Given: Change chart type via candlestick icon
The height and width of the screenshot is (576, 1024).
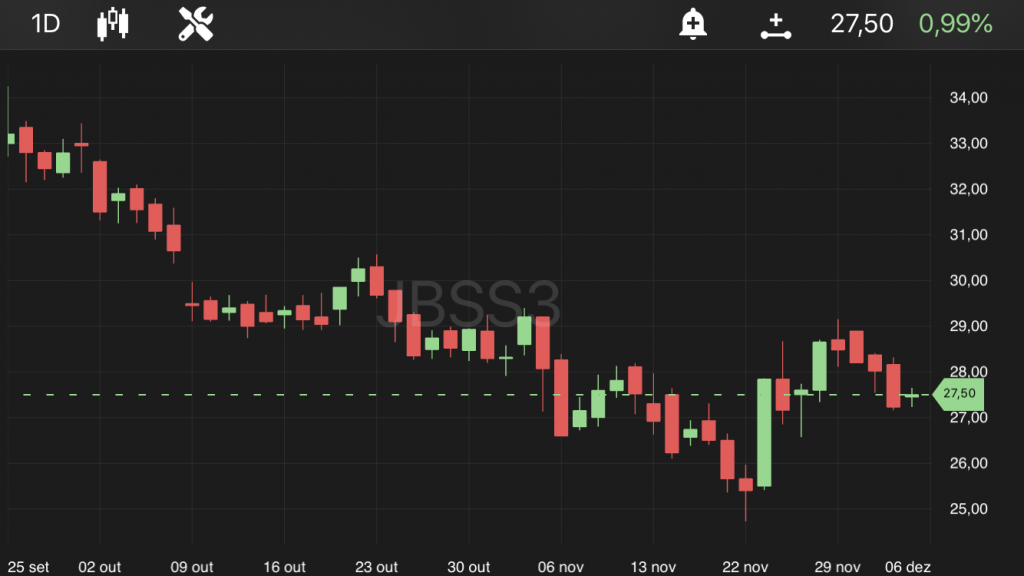Looking at the screenshot, I should 113,24.
